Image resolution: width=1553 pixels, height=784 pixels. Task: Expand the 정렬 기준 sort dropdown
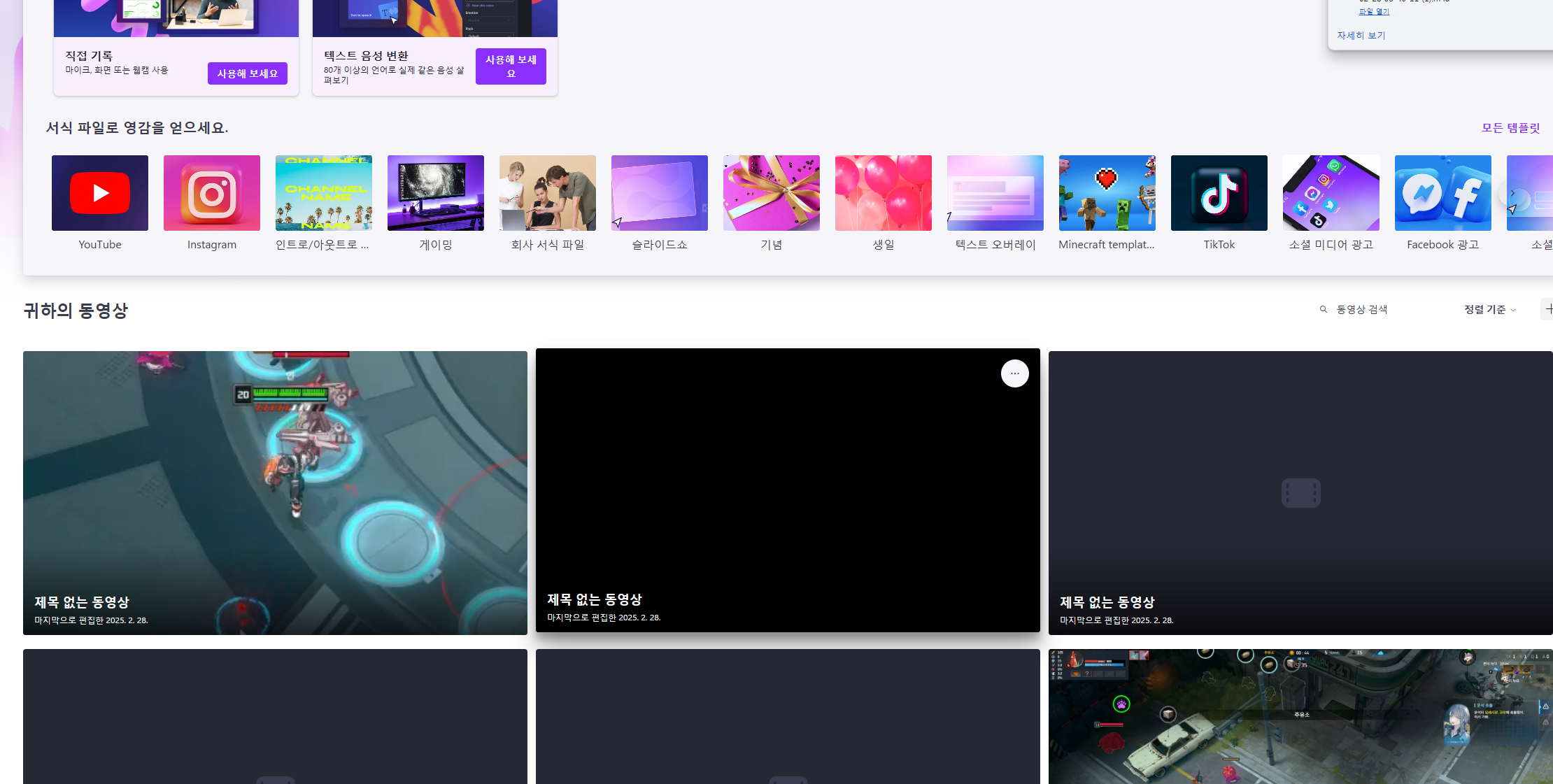pyautogui.click(x=1490, y=309)
